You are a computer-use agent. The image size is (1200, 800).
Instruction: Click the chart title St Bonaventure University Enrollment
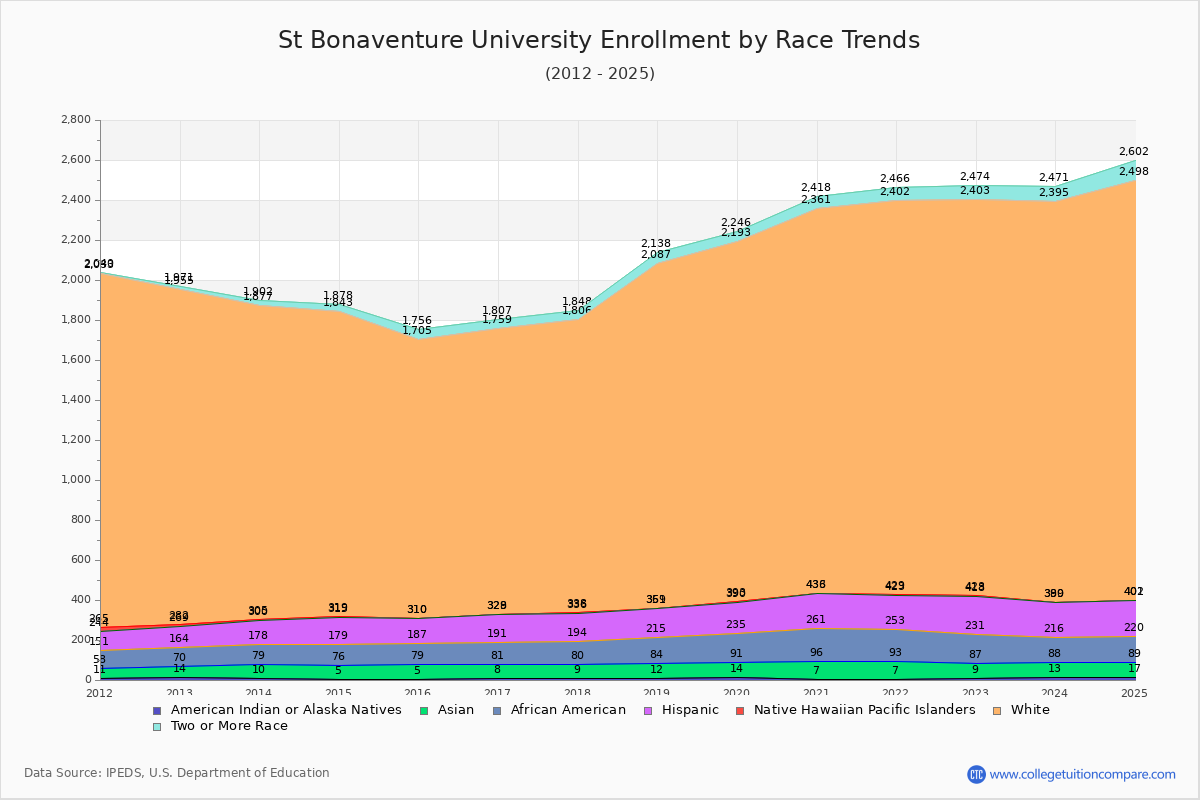599,40
